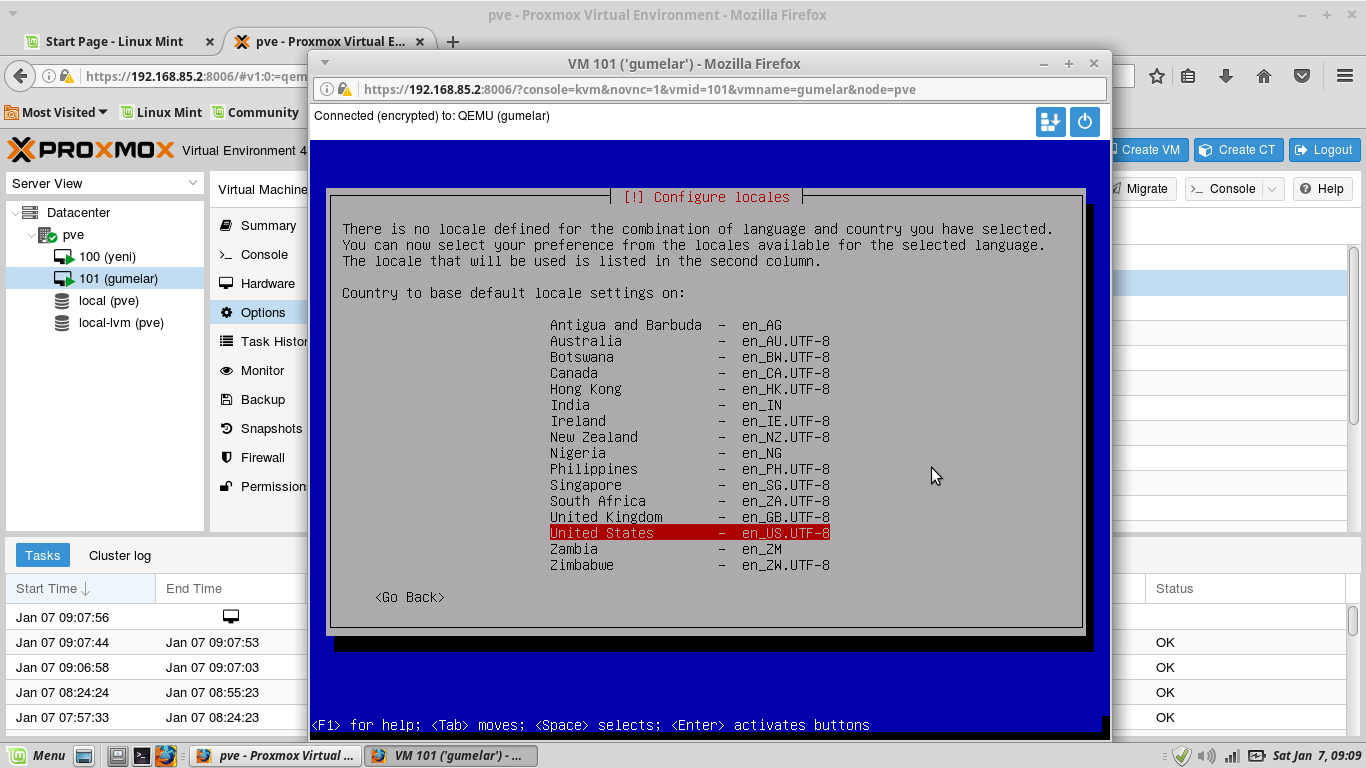The width and height of the screenshot is (1366, 768).
Task: Select VM 100 (yeni) in server tree
Action: 107,257
